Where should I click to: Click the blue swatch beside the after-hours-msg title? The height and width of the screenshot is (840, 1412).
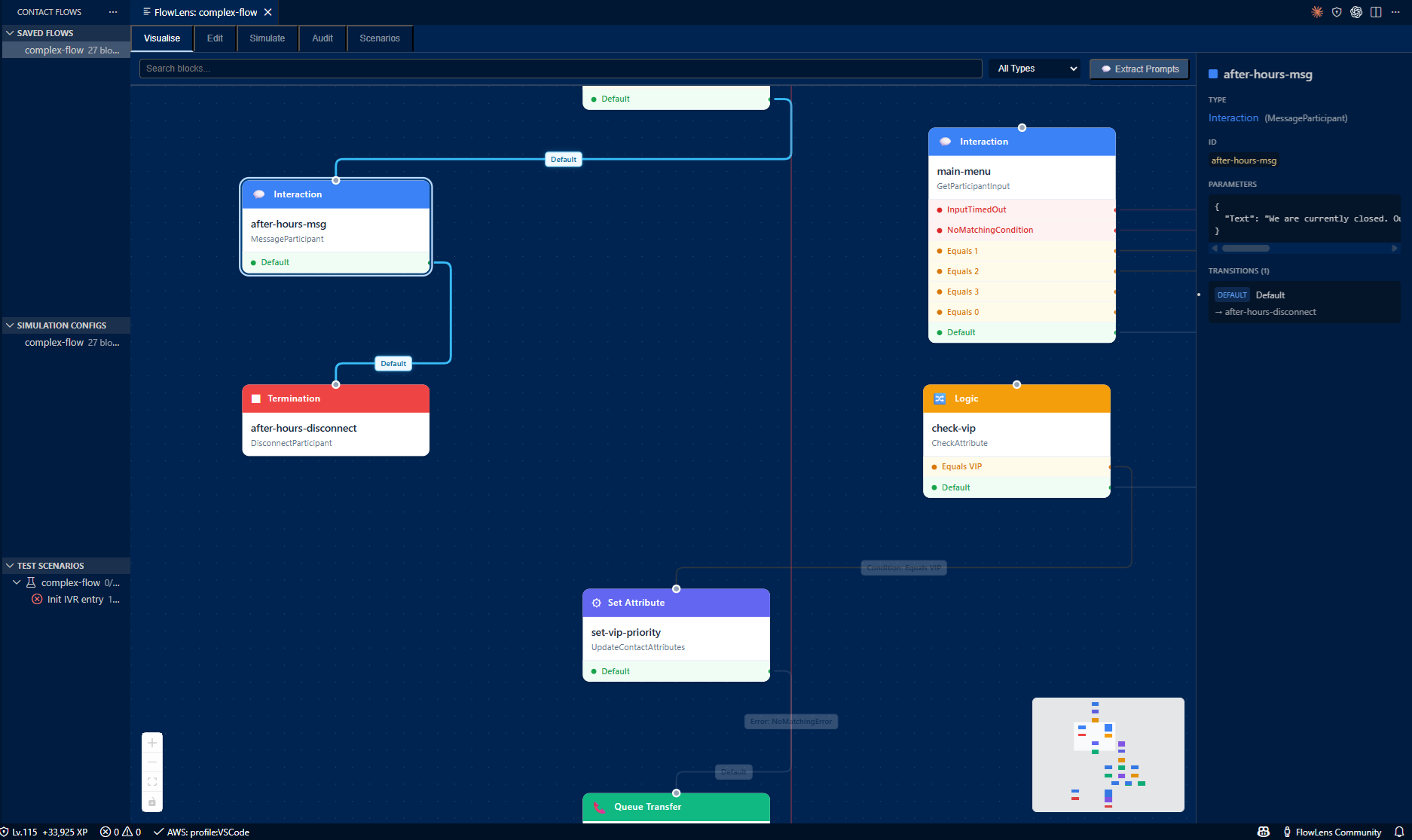coord(1213,74)
